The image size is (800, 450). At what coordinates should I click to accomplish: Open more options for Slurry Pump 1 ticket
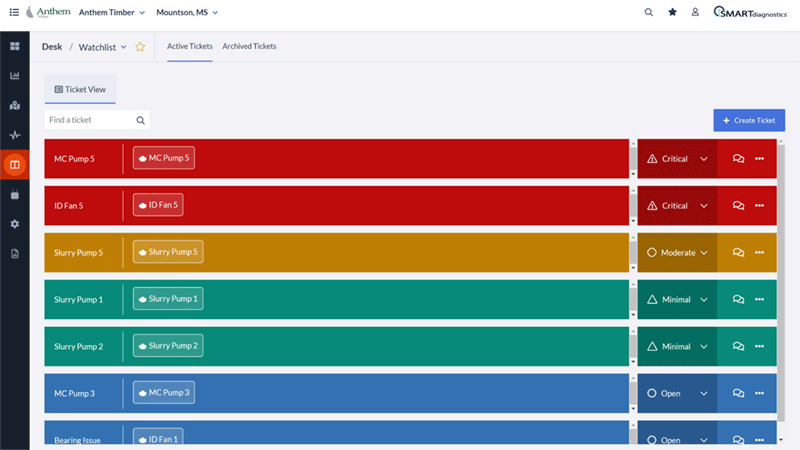760,299
